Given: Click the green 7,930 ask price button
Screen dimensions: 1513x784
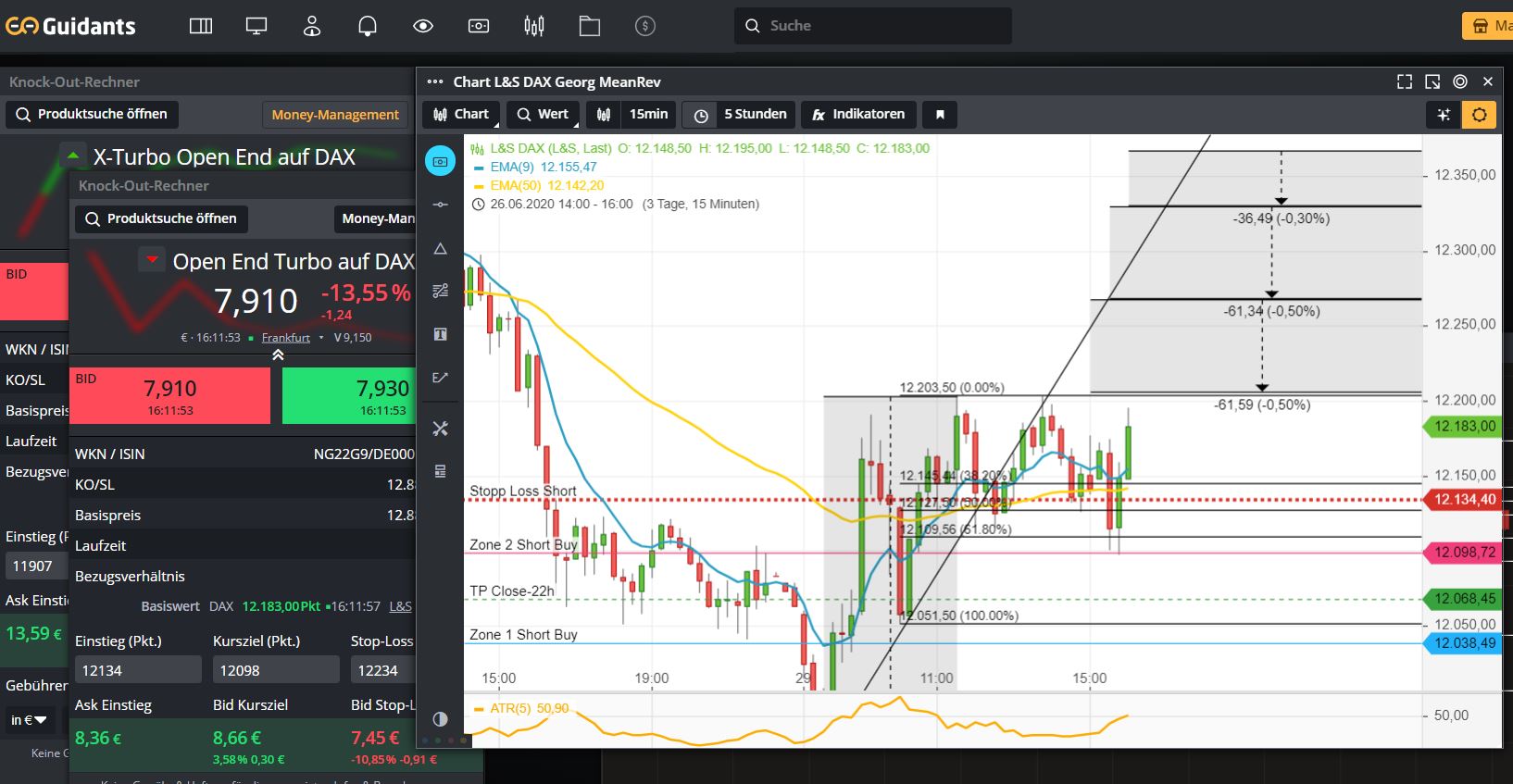Looking at the screenshot, I should [348, 396].
